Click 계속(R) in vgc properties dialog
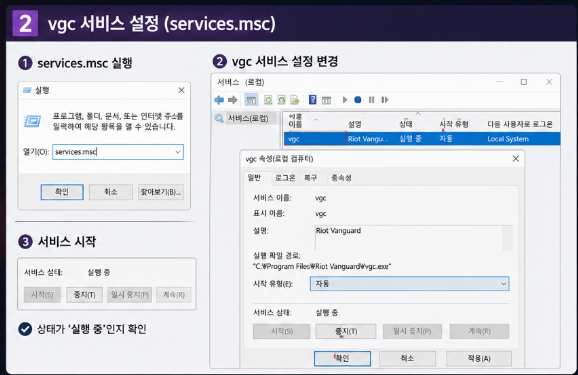The image size is (578, 375). tap(479, 331)
